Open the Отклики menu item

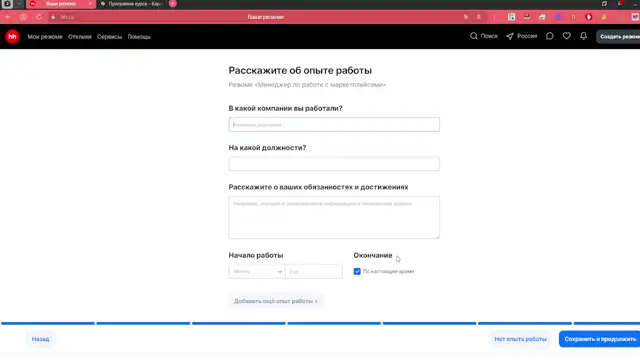(80, 37)
